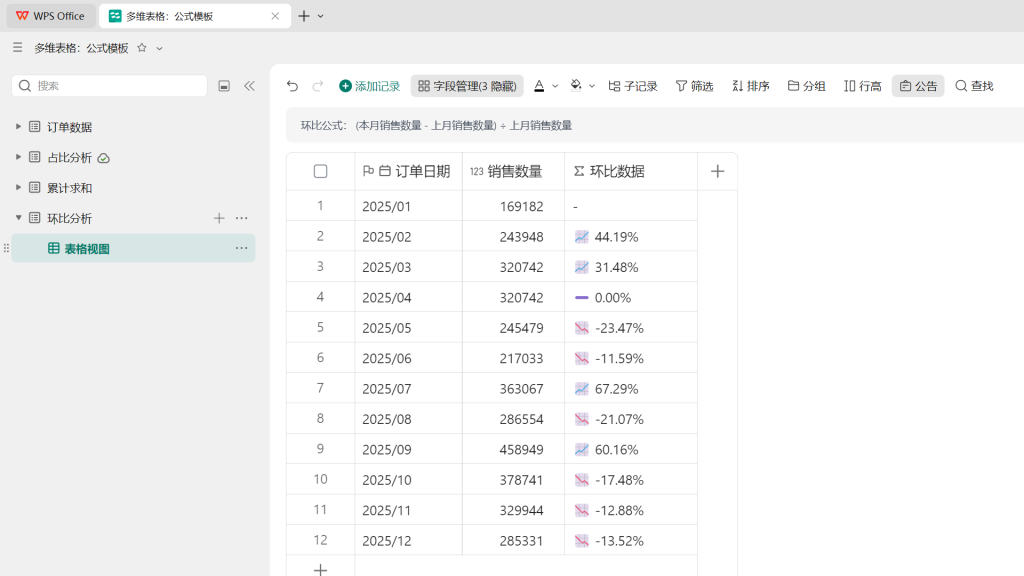1024x576 pixels.
Task: Click the redo arrow icon
Action: (x=317, y=86)
